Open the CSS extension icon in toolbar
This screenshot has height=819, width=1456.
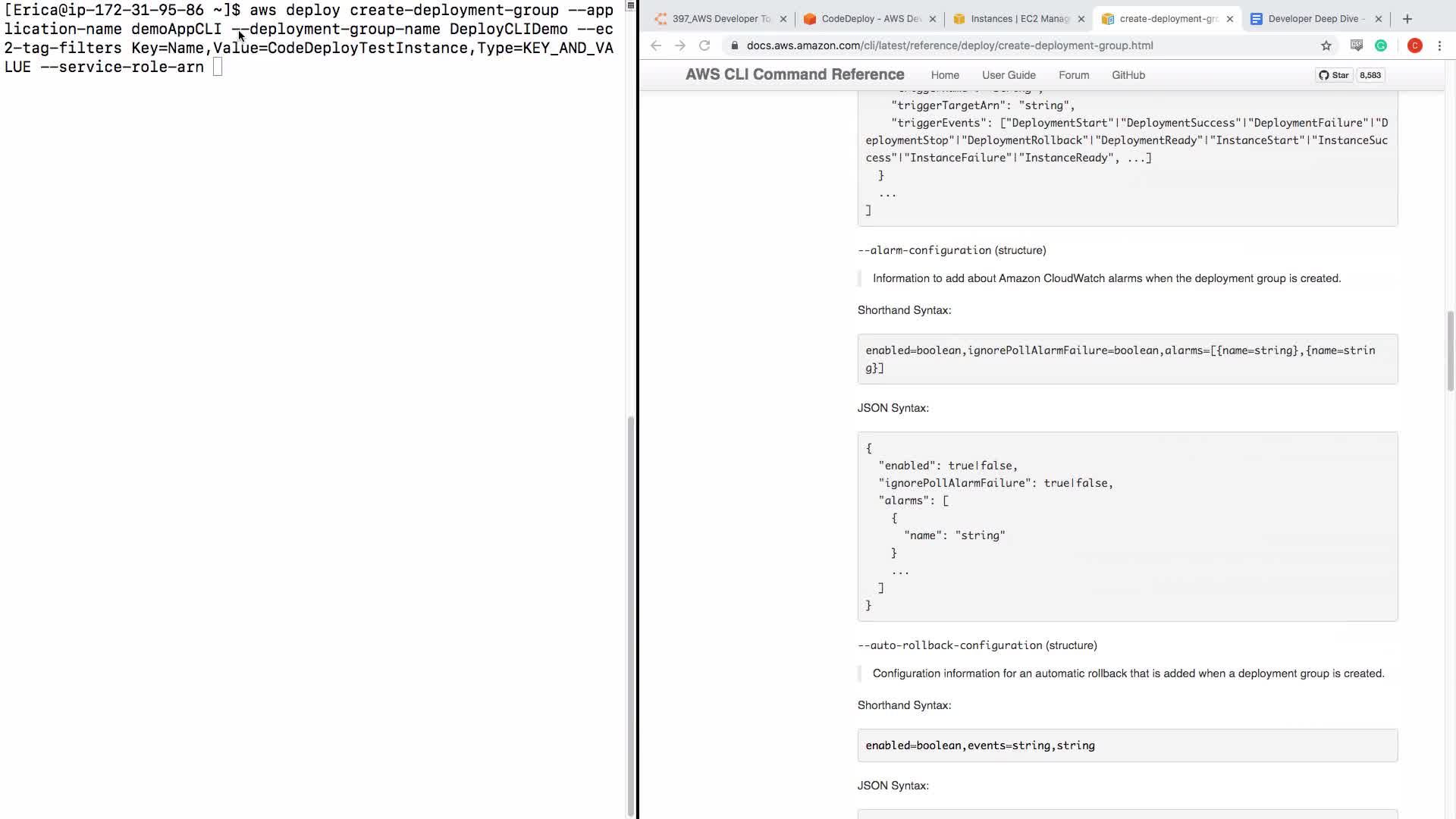coord(1357,45)
